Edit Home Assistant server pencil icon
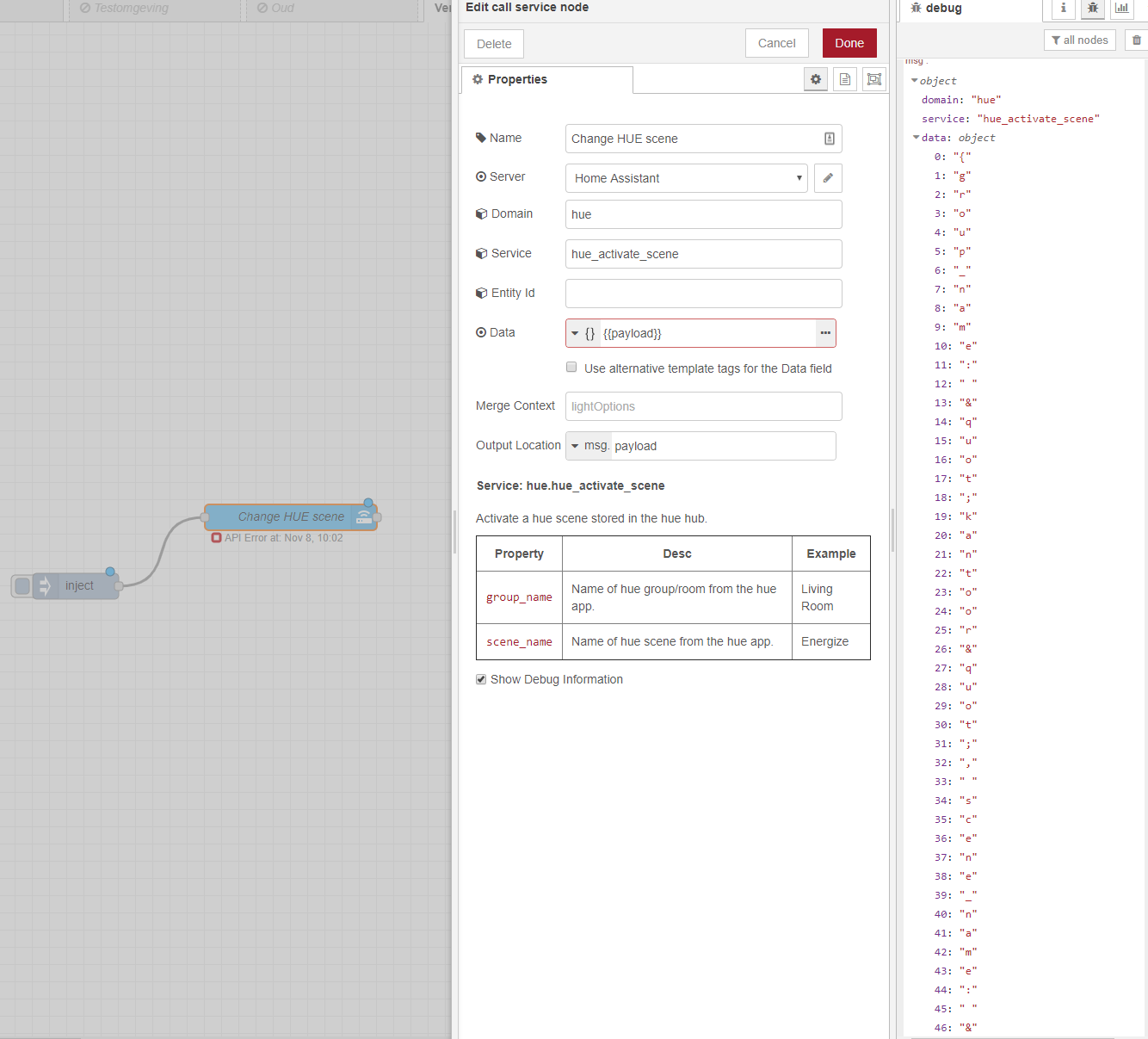Viewport: 1148px width, 1039px height. 828,178
